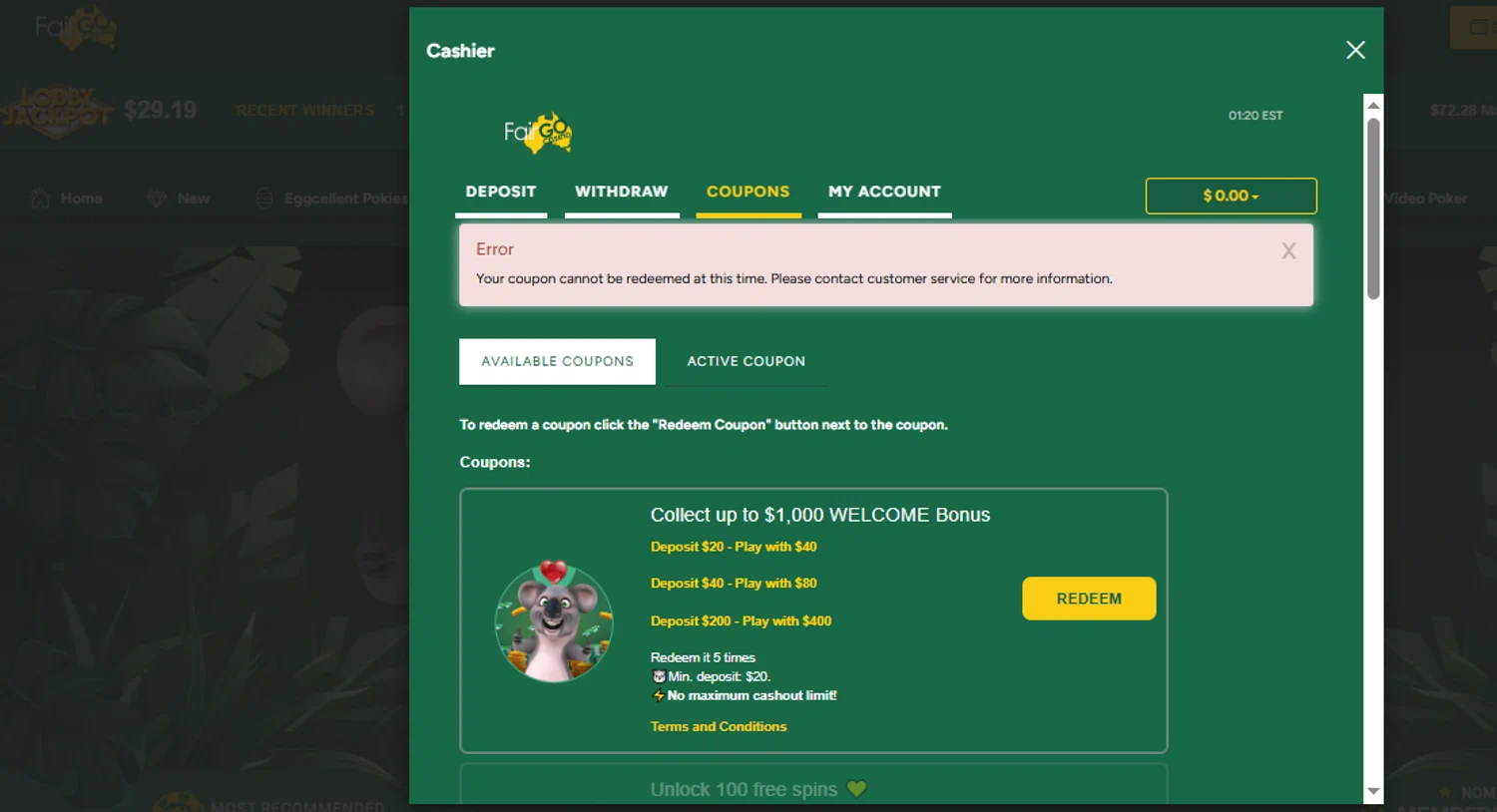Screen dimensions: 1497x812
Task: Select Deposit $40 - Play with $80 offer
Action: pyautogui.click(x=734, y=584)
